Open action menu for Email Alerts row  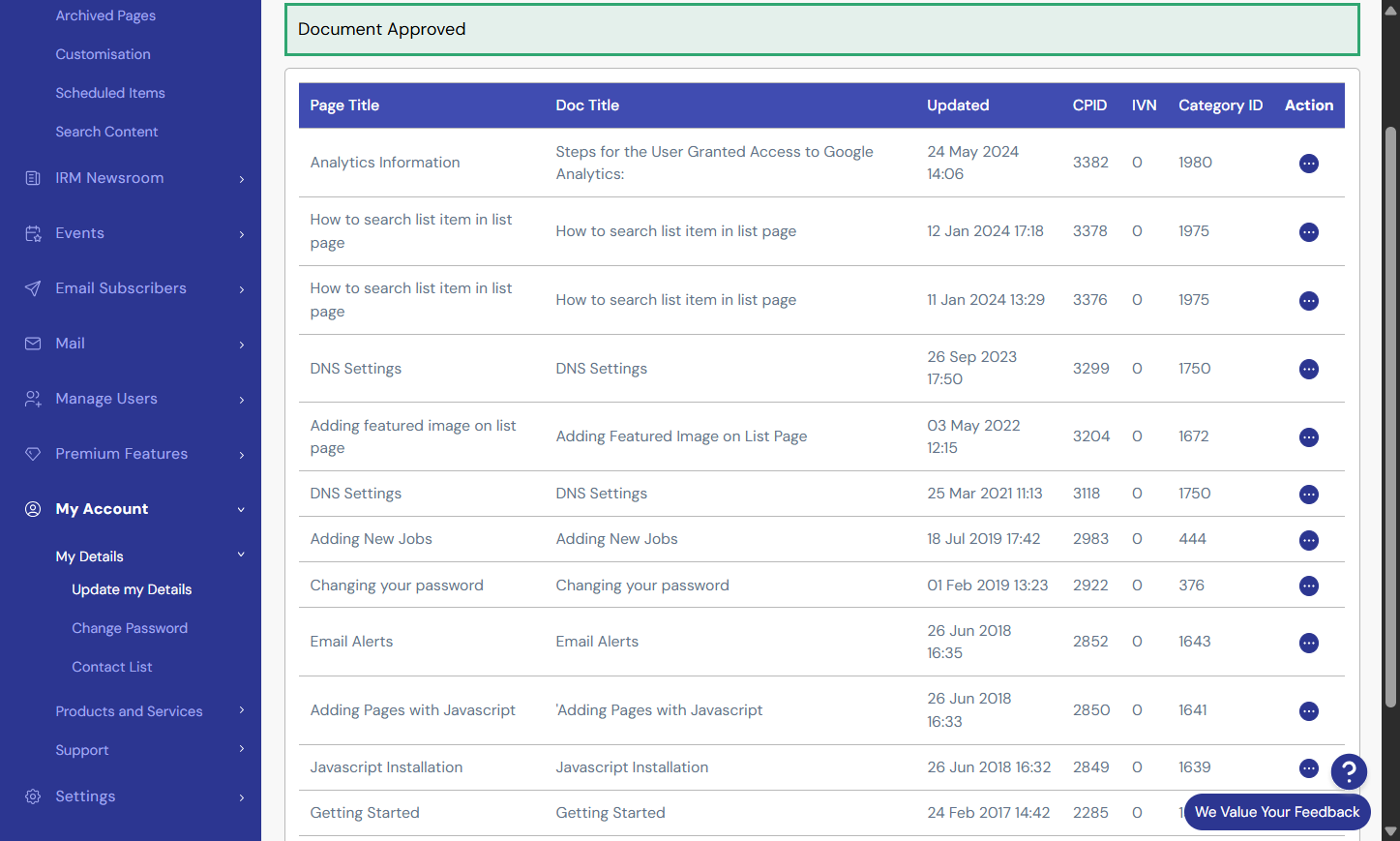[x=1308, y=643]
